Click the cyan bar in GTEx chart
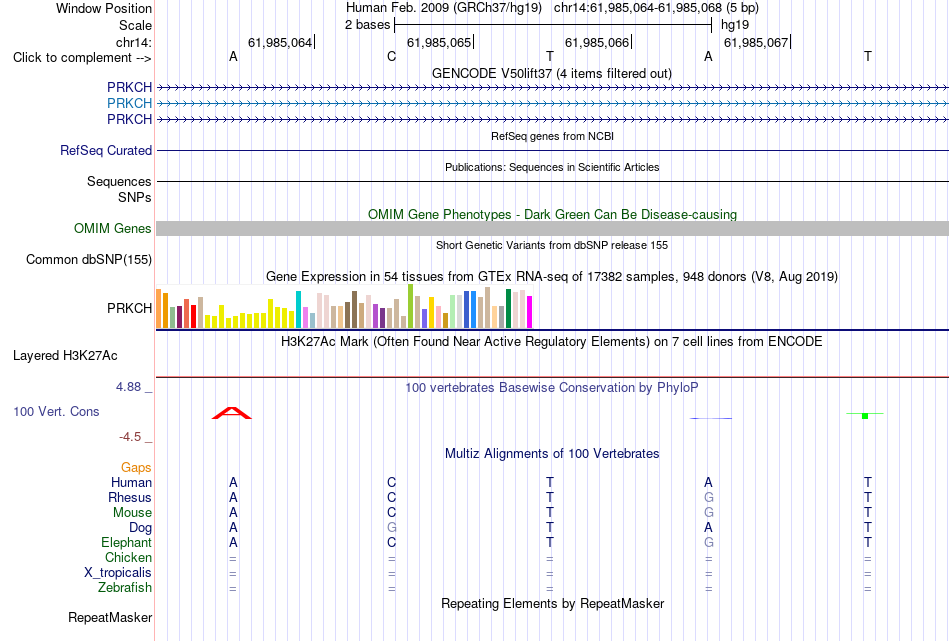950x641 pixels. [x=298, y=310]
